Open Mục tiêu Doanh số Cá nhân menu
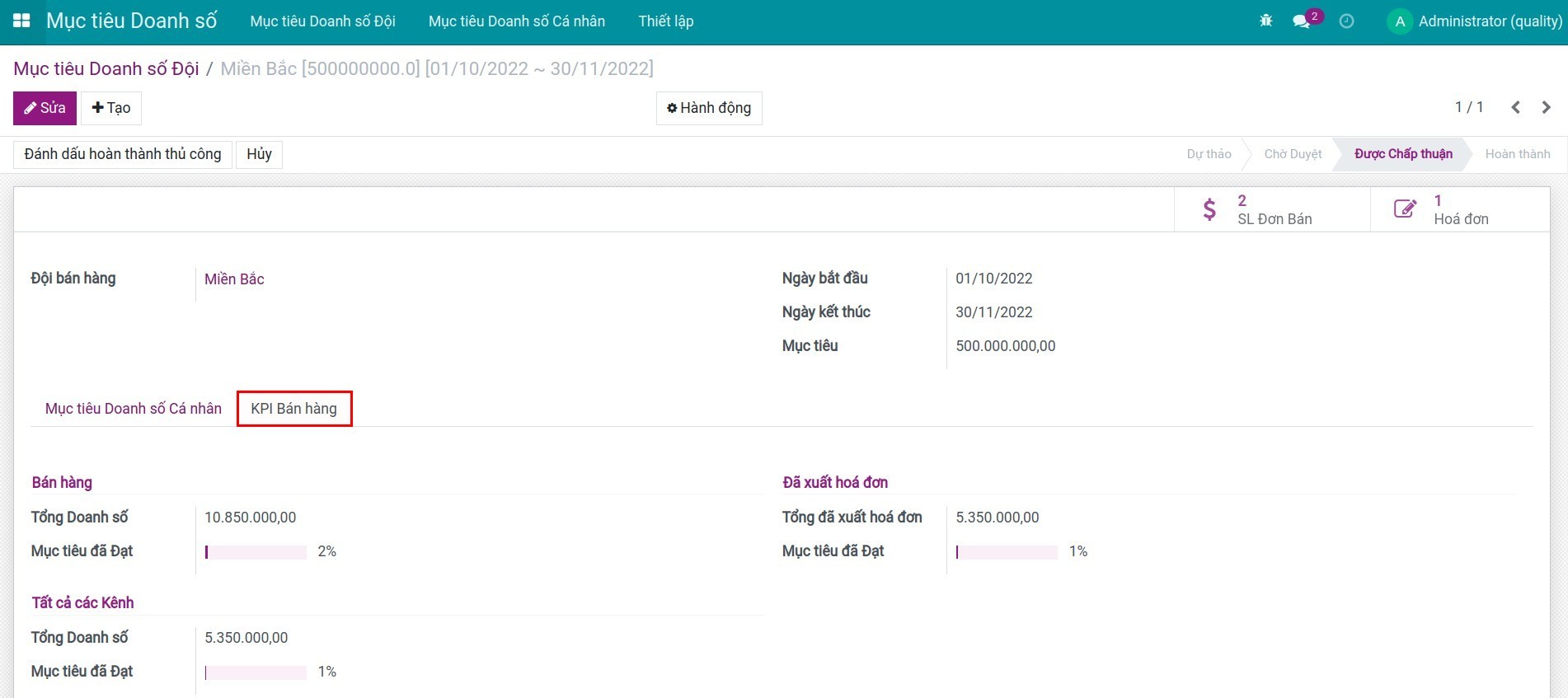1568x698 pixels. 516,21
